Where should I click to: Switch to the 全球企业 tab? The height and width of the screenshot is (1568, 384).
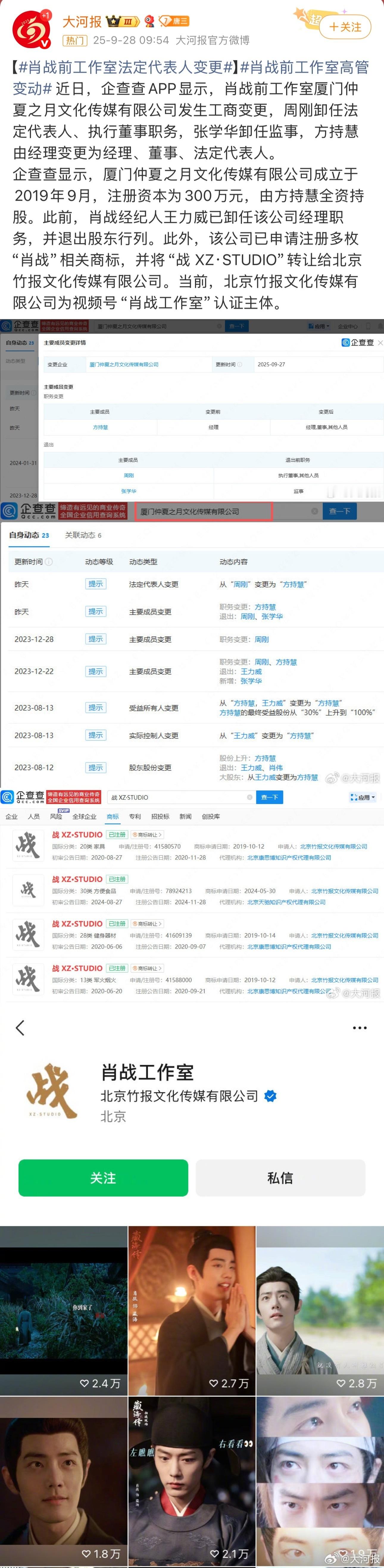(x=84, y=816)
